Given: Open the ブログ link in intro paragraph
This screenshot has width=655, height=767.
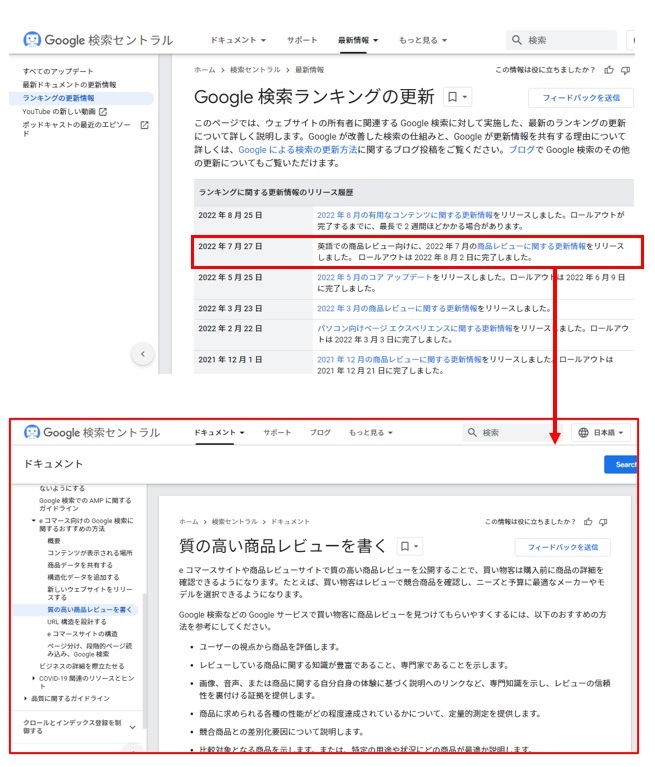Looking at the screenshot, I should (x=522, y=150).
